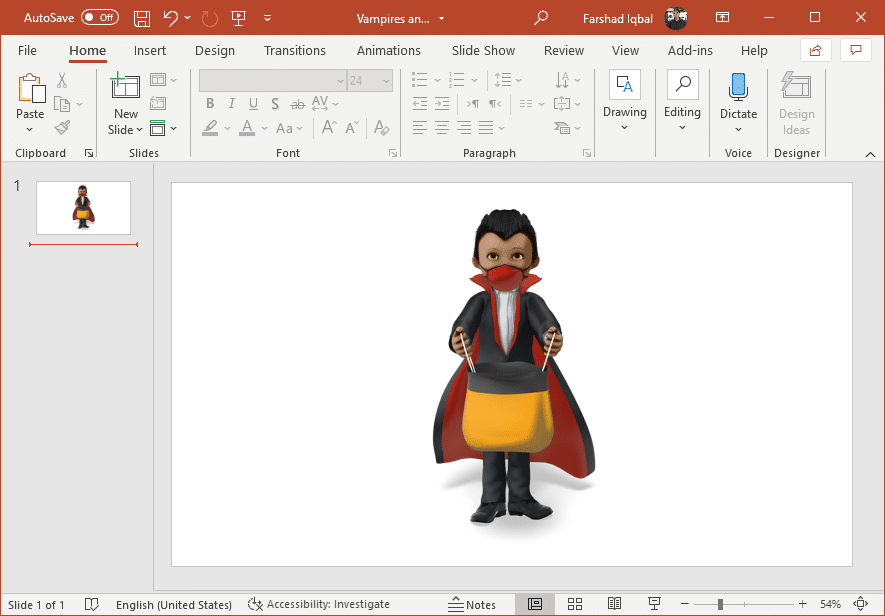The width and height of the screenshot is (885, 616).
Task: Switch to Reading View icon
Action: pos(614,604)
